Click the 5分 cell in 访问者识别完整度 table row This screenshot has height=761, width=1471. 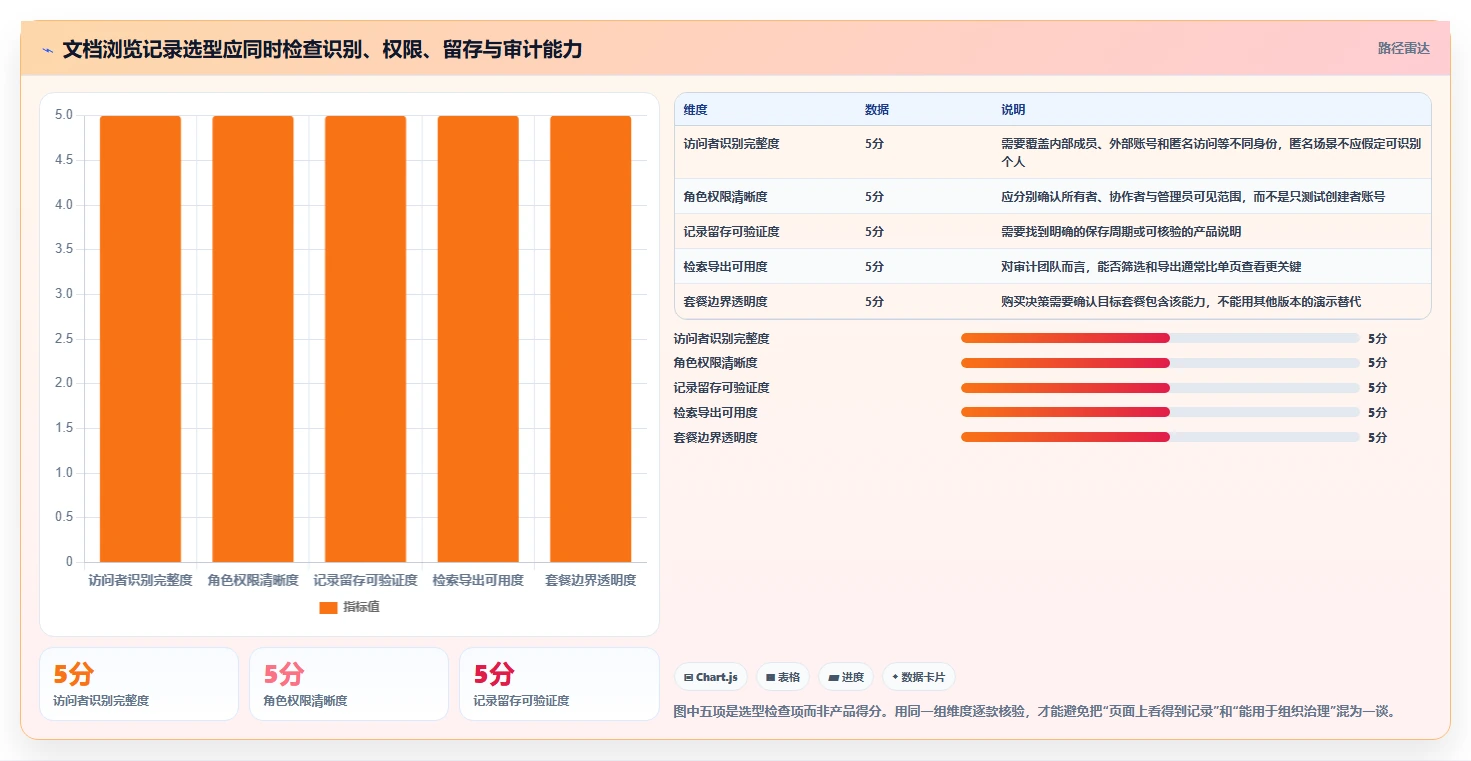[x=874, y=144]
